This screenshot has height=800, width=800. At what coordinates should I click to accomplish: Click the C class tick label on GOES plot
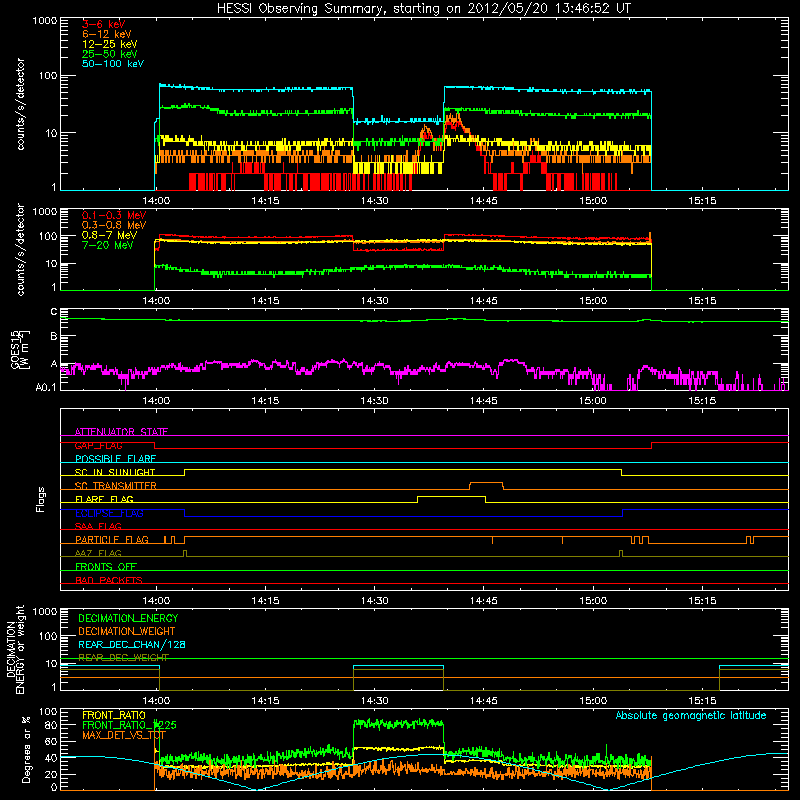coord(54,312)
